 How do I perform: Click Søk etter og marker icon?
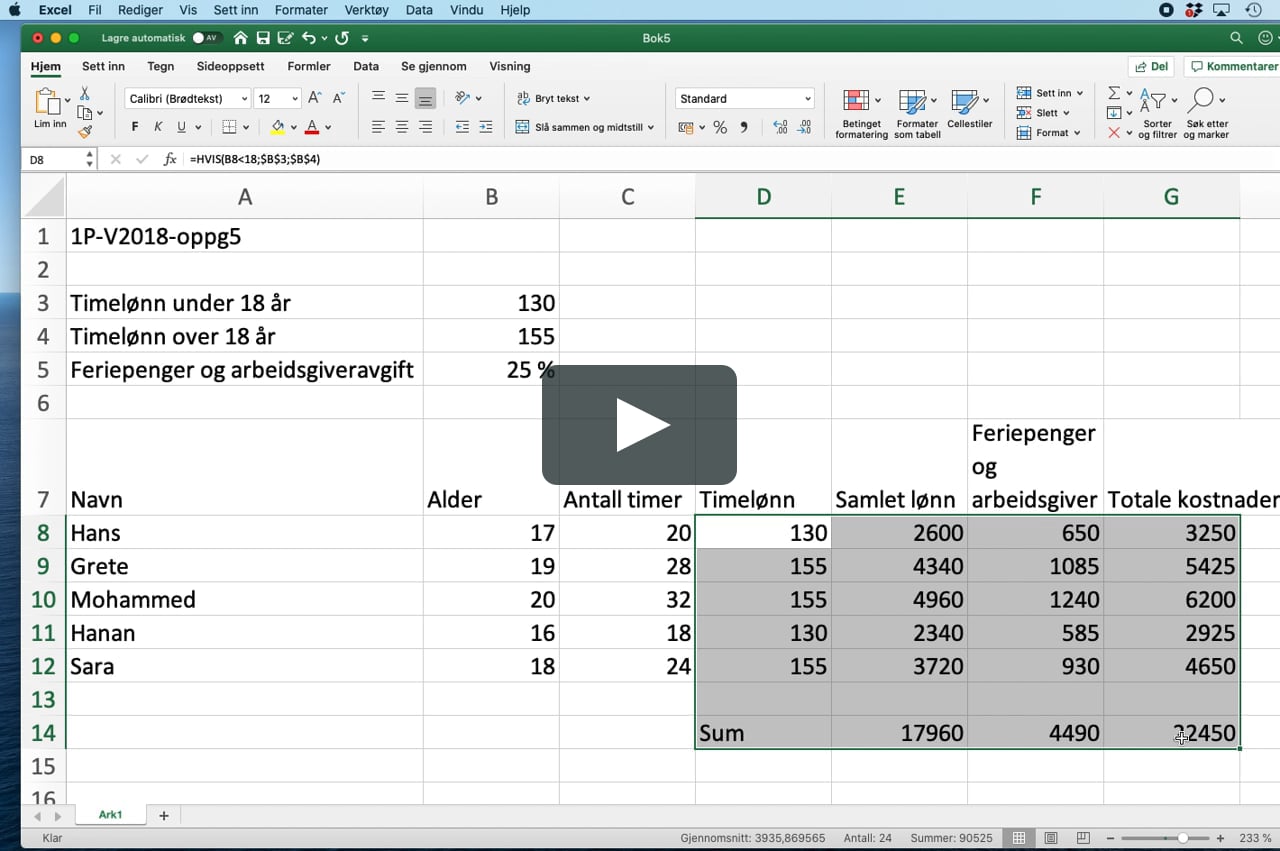[1206, 114]
